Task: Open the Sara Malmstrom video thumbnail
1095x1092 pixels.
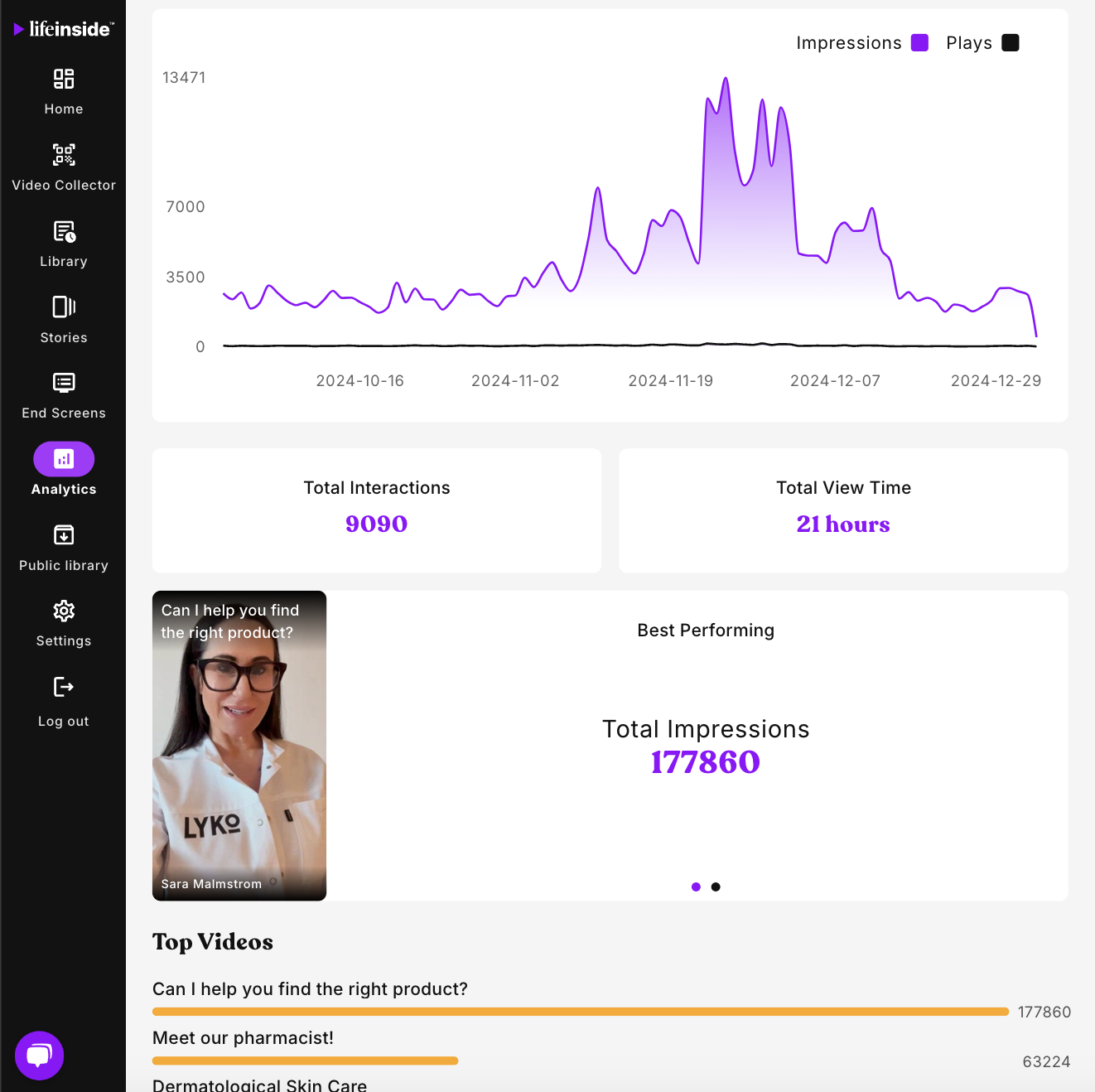Action: (239, 746)
